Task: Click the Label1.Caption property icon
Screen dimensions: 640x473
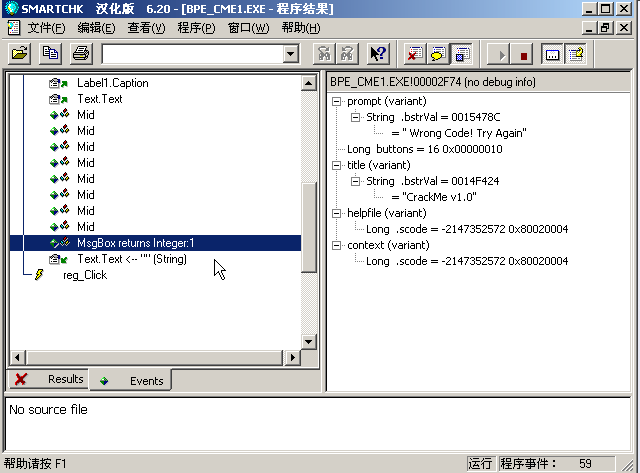Action: (58, 83)
